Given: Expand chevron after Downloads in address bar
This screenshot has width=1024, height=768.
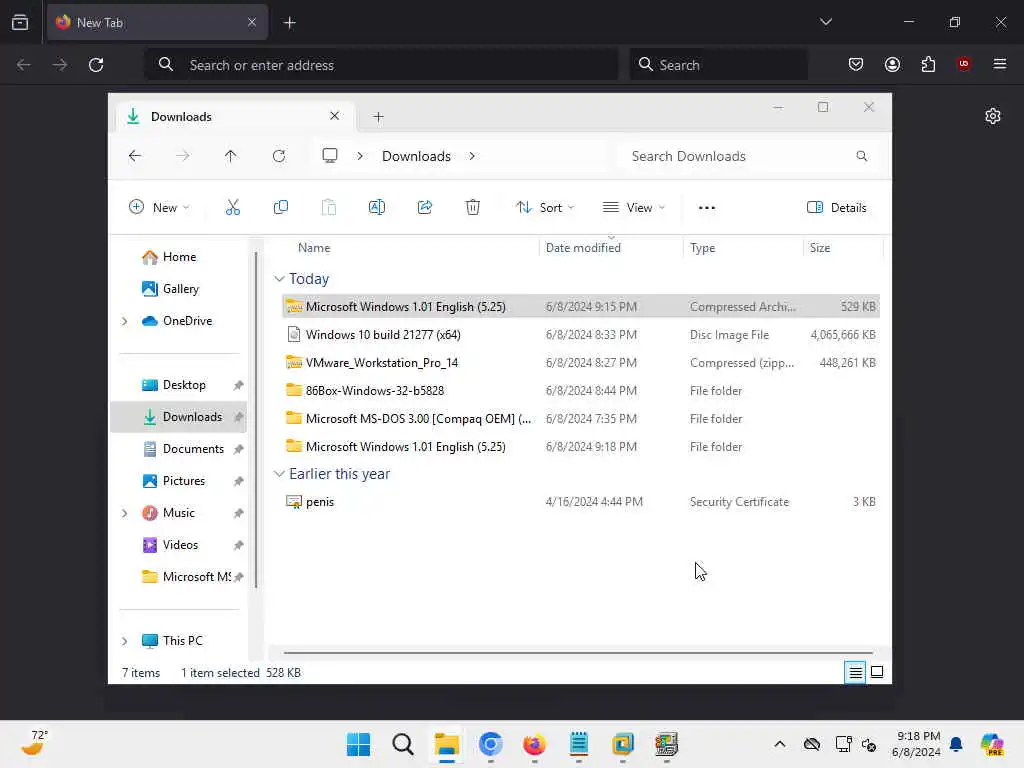Looking at the screenshot, I should point(472,156).
